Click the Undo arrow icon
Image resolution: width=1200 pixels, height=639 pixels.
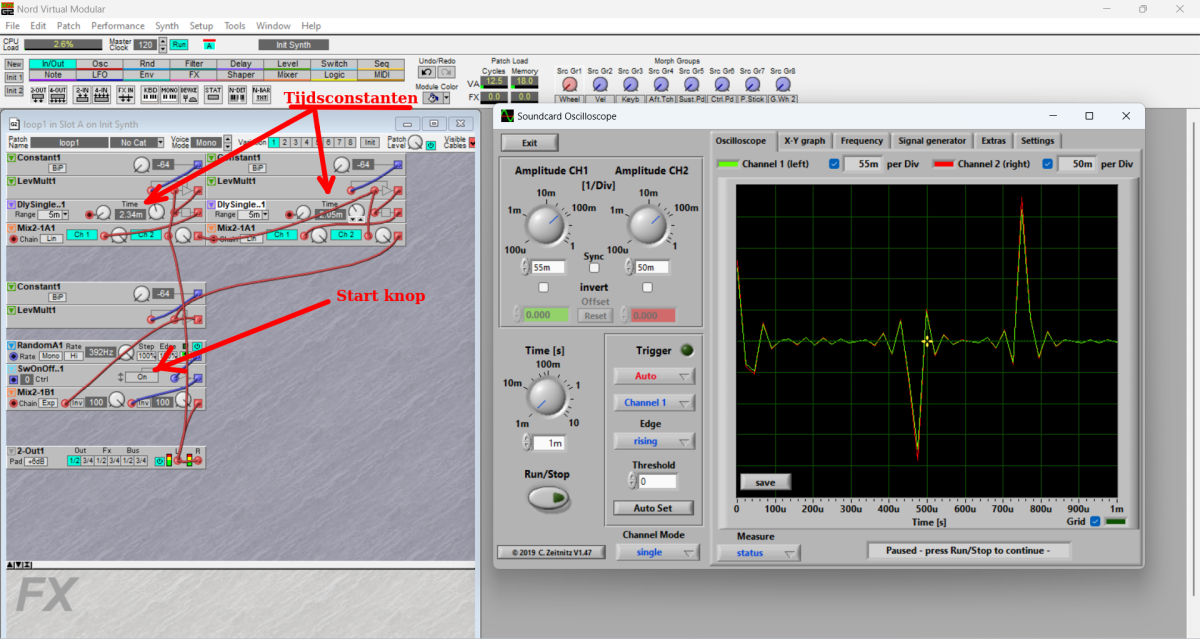[427, 72]
